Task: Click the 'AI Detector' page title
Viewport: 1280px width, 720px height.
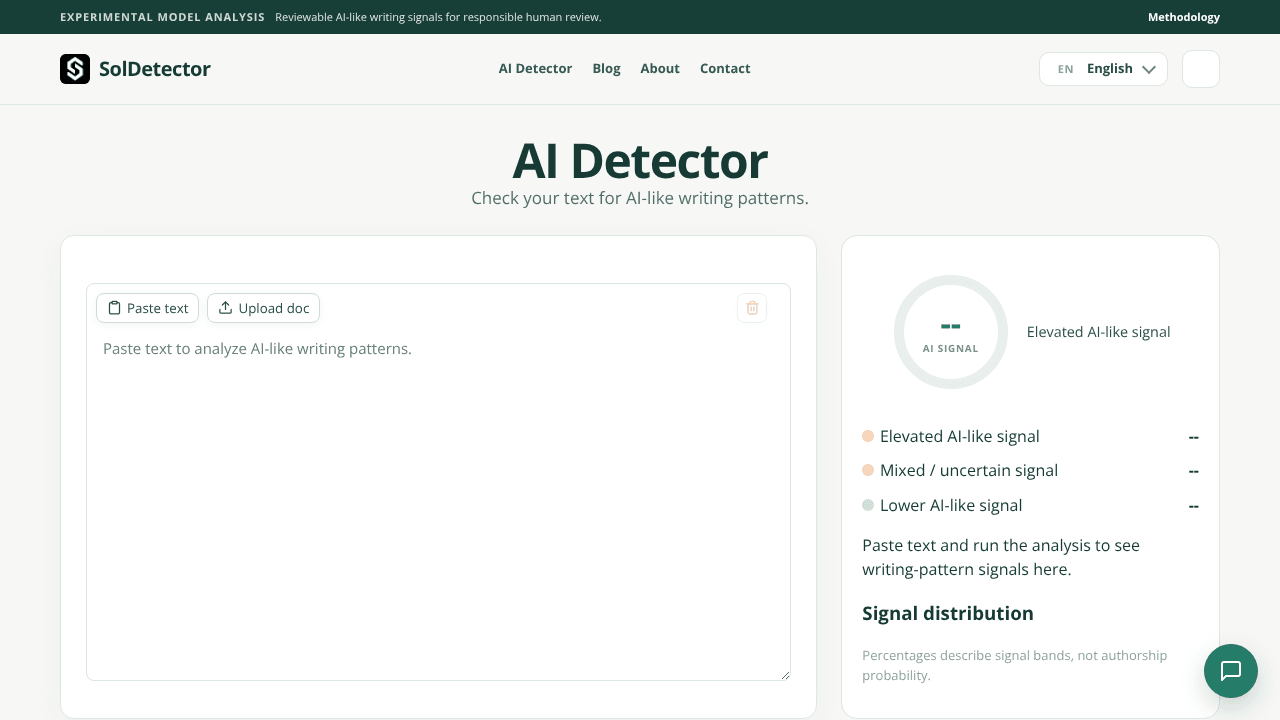Action: pos(640,160)
